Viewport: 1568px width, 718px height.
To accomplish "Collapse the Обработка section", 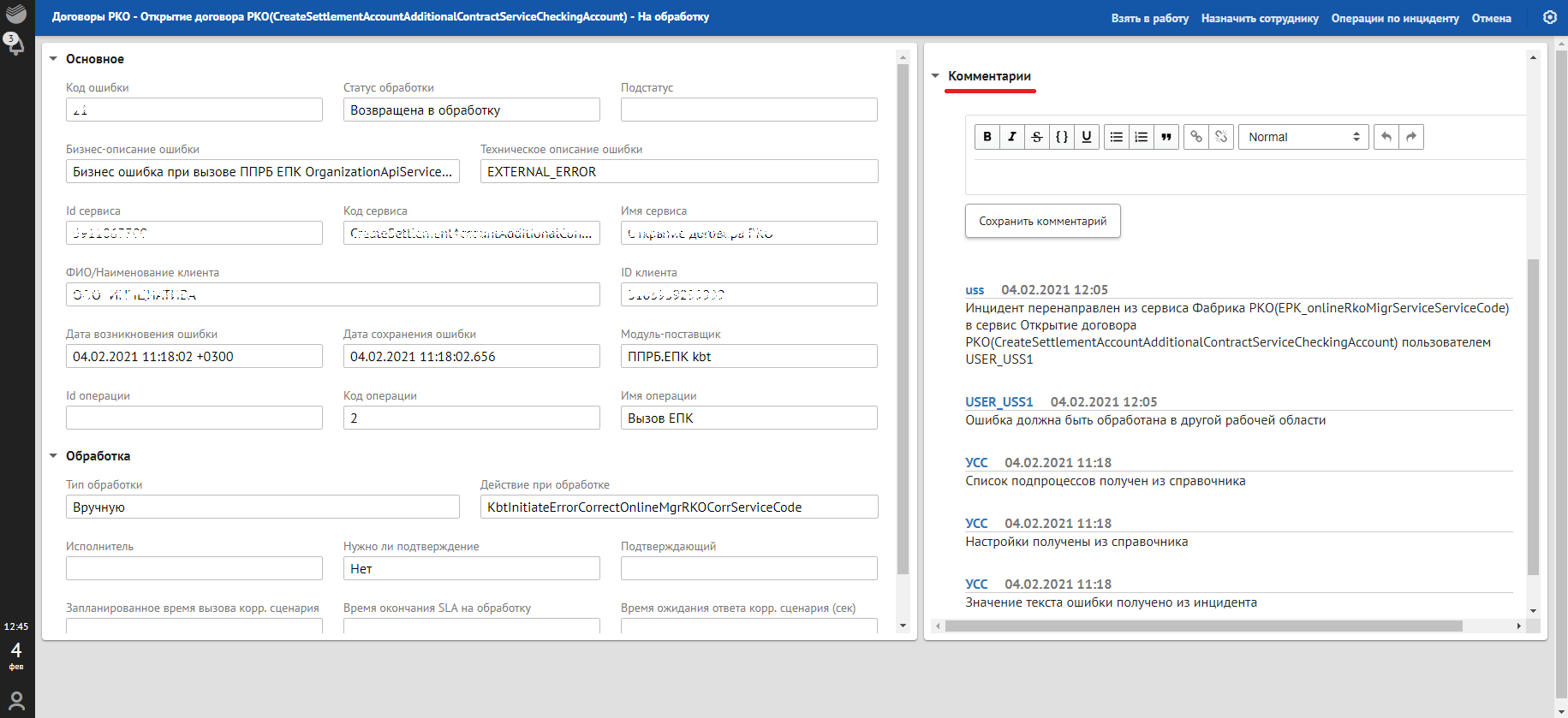I will coord(53,456).
